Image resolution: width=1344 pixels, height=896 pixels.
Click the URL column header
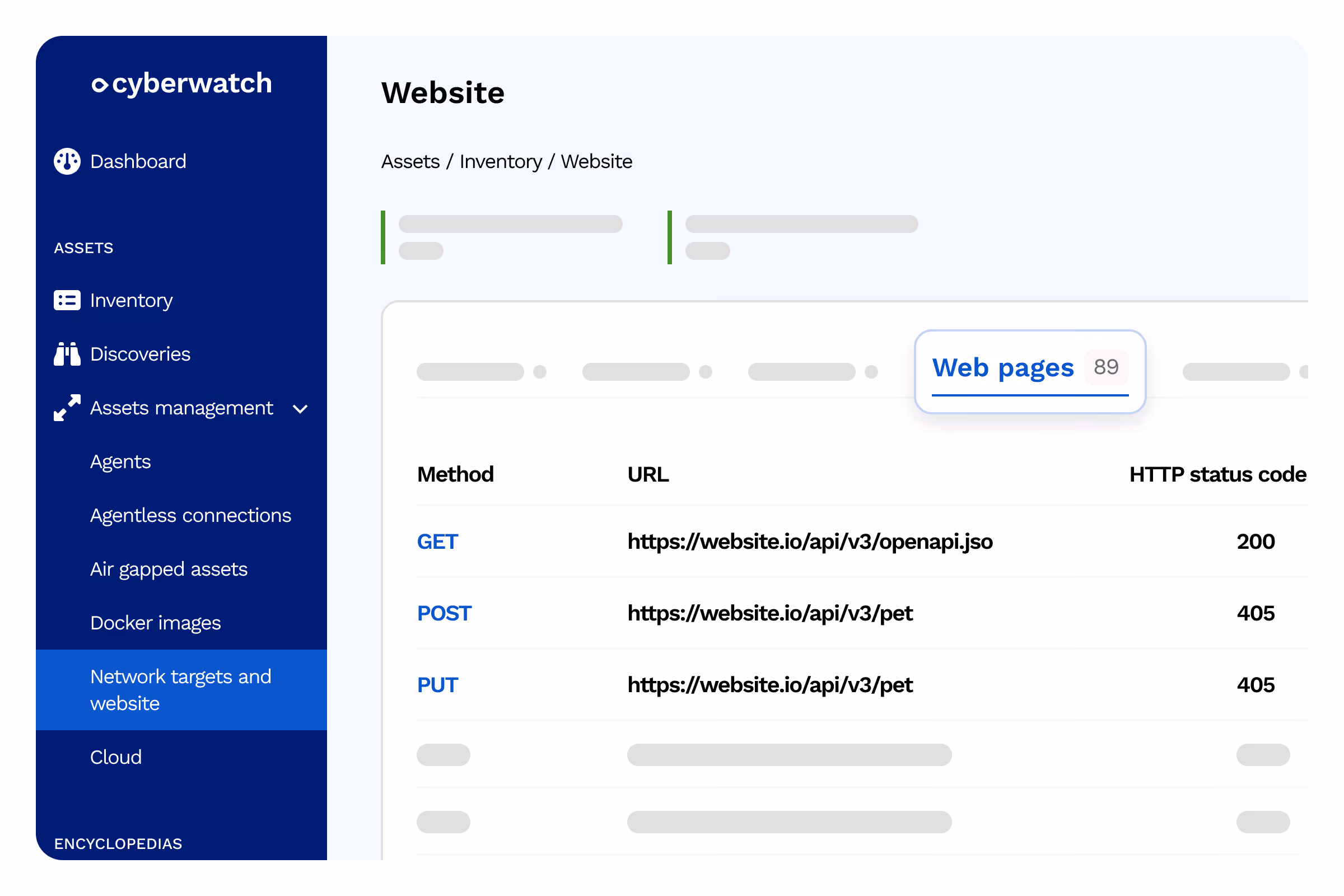point(648,475)
